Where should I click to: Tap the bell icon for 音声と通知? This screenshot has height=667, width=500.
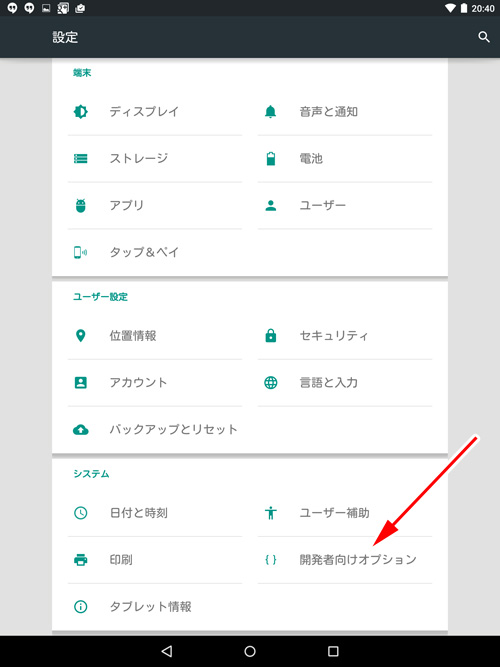pyautogui.click(x=271, y=112)
